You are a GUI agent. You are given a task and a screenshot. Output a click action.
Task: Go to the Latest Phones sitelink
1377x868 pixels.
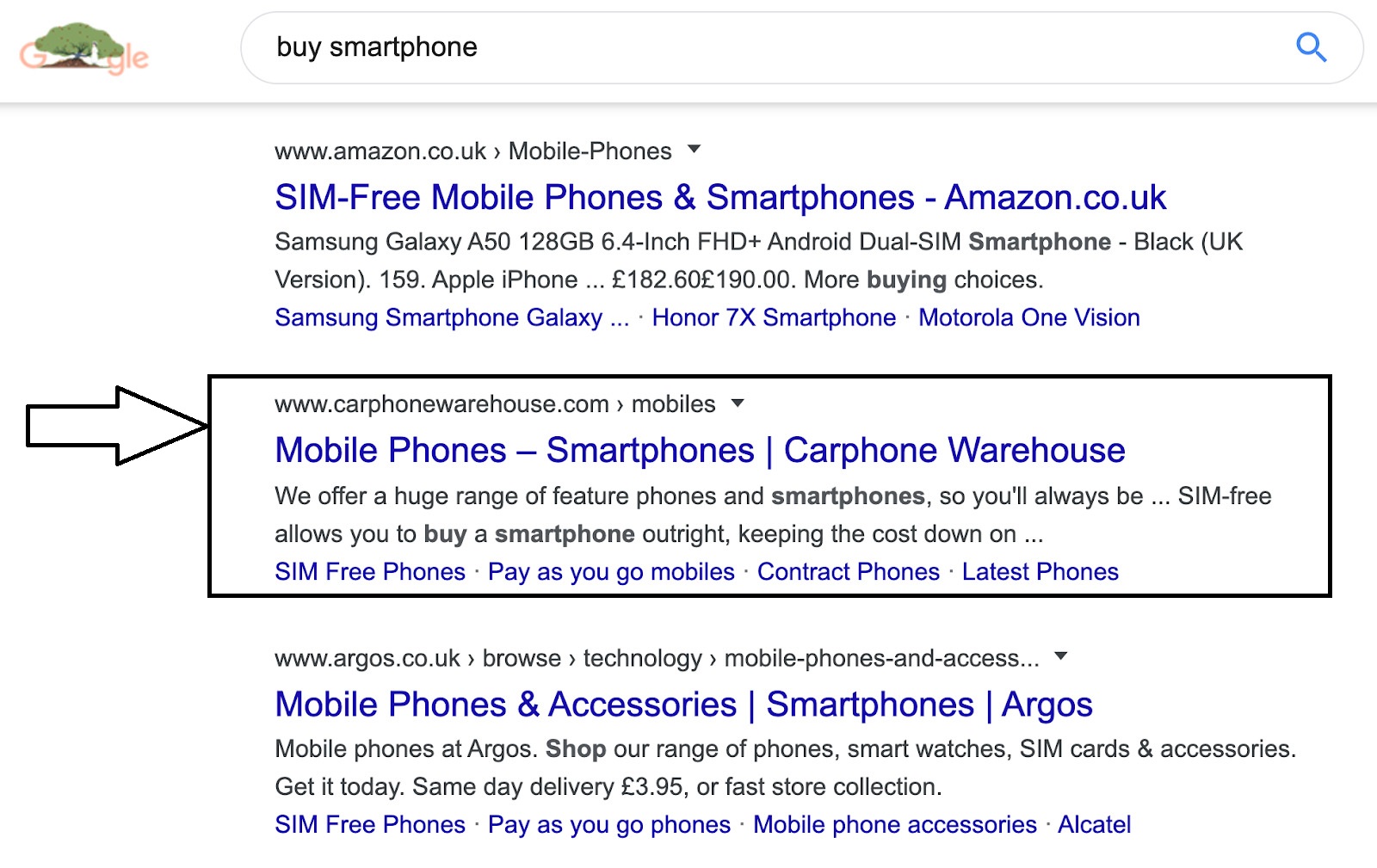coord(1040,572)
